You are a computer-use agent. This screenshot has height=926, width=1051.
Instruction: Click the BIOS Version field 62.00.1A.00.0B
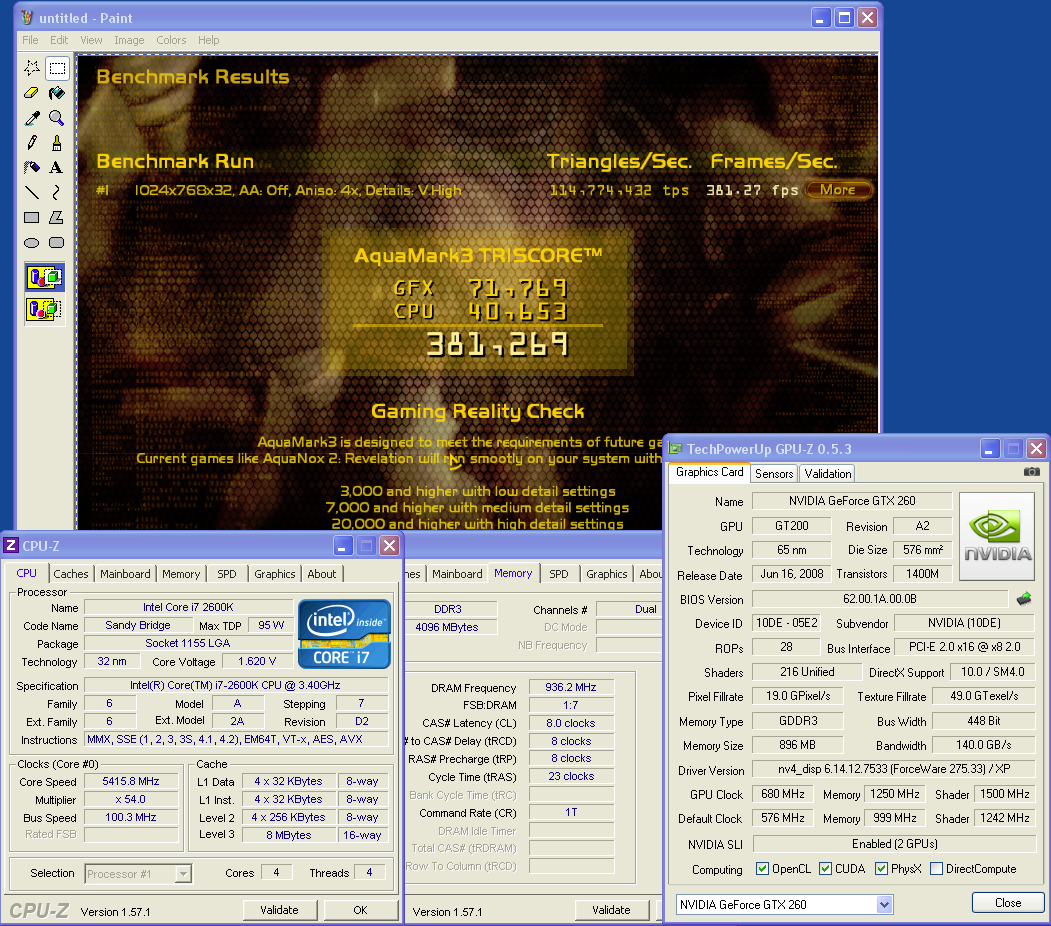point(879,598)
